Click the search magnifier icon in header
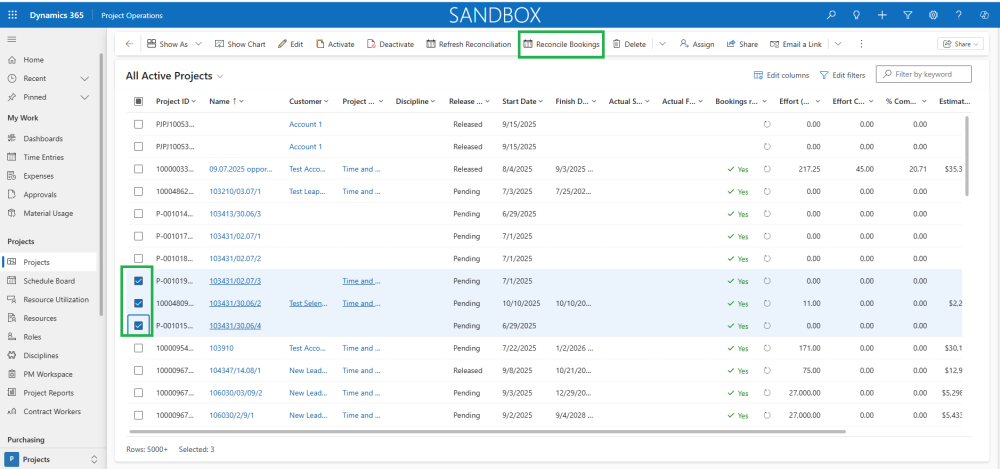1000x469 pixels. (x=831, y=15)
